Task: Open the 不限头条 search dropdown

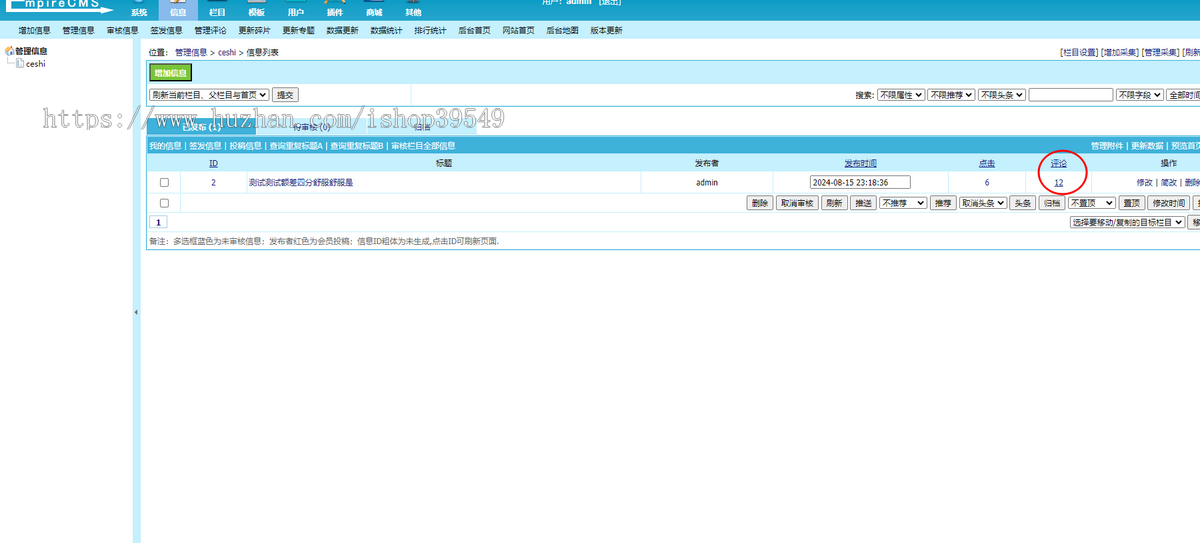Action: (x=1002, y=95)
